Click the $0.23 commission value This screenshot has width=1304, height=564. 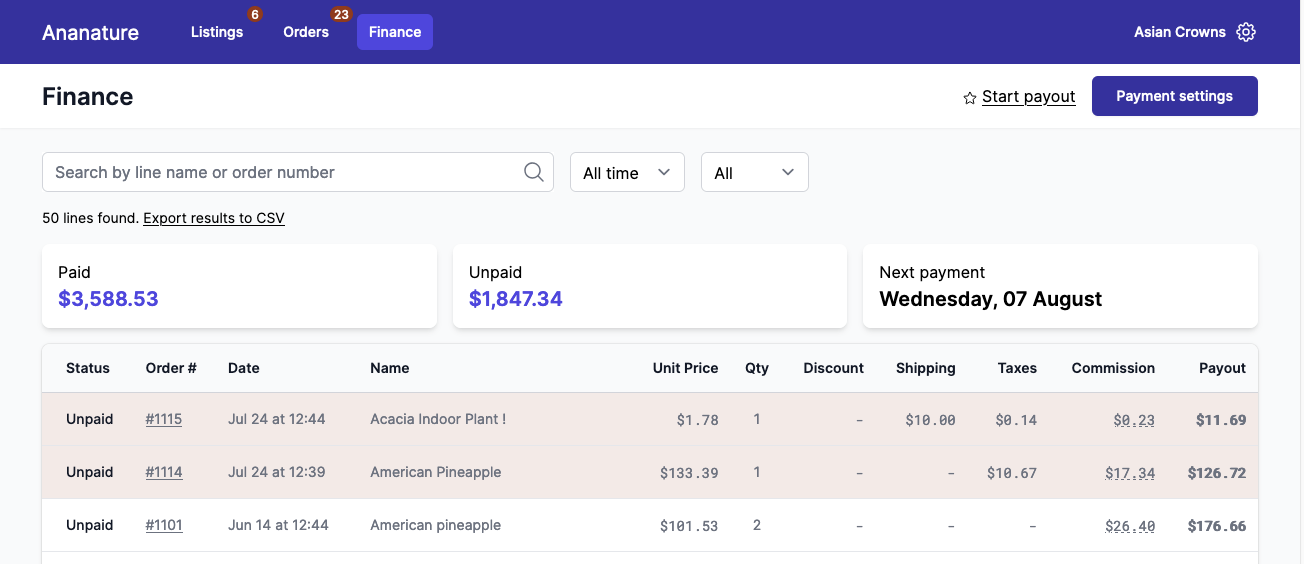[x=1134, y=420]
